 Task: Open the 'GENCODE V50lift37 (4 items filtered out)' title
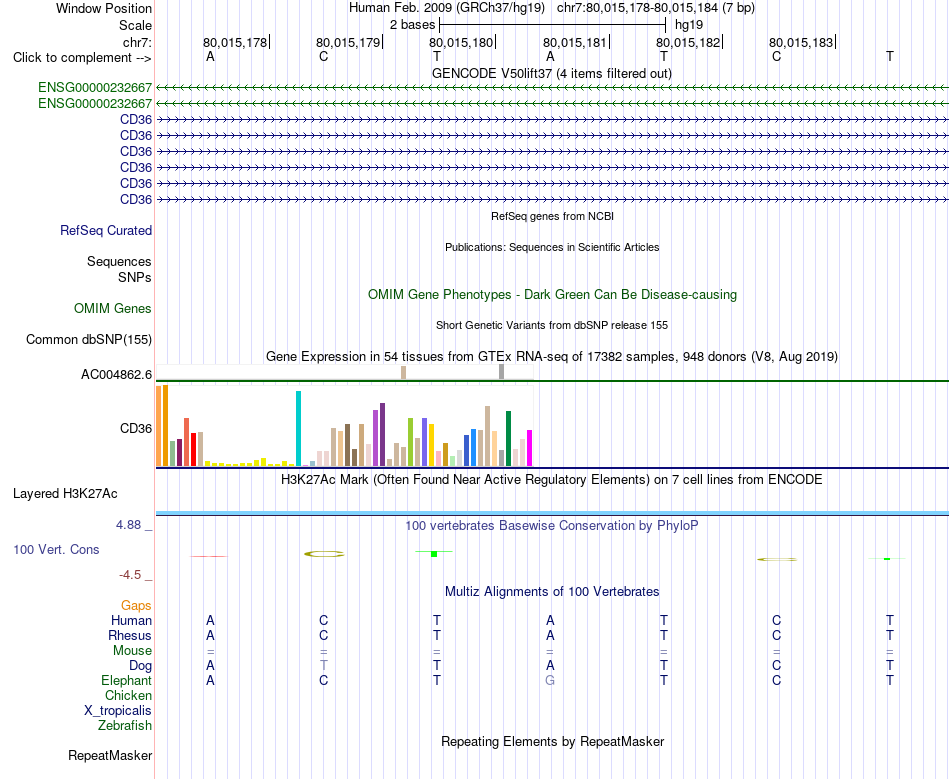point(552,73)
